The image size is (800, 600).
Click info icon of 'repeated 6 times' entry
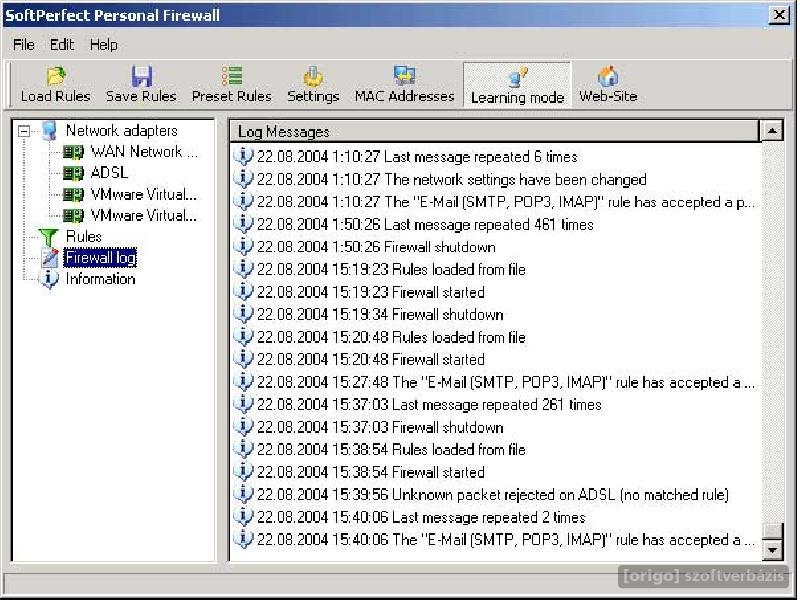coord(243,156)
